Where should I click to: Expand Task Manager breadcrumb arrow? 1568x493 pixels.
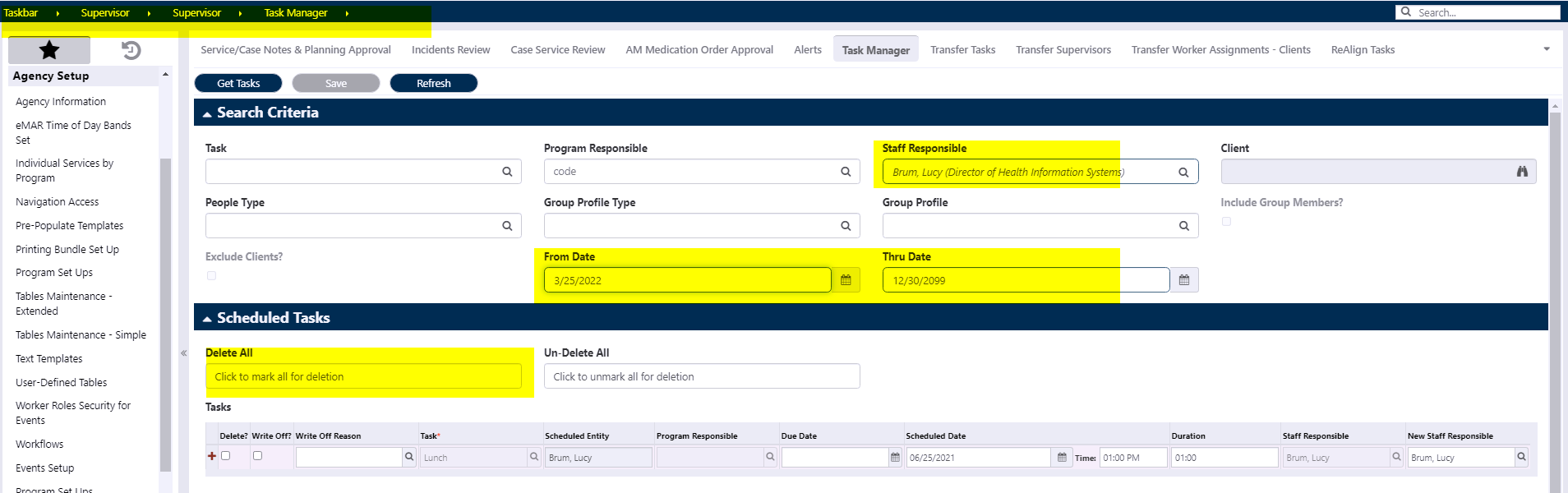point(347,13)
